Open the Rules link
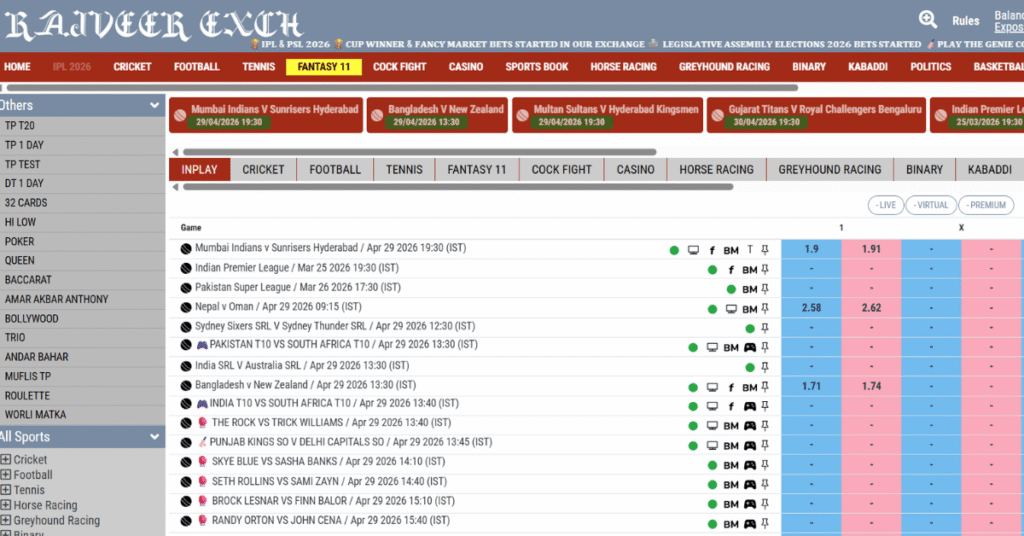The height and width of the screenshot is (536, 1024). [x=965, y=21]
